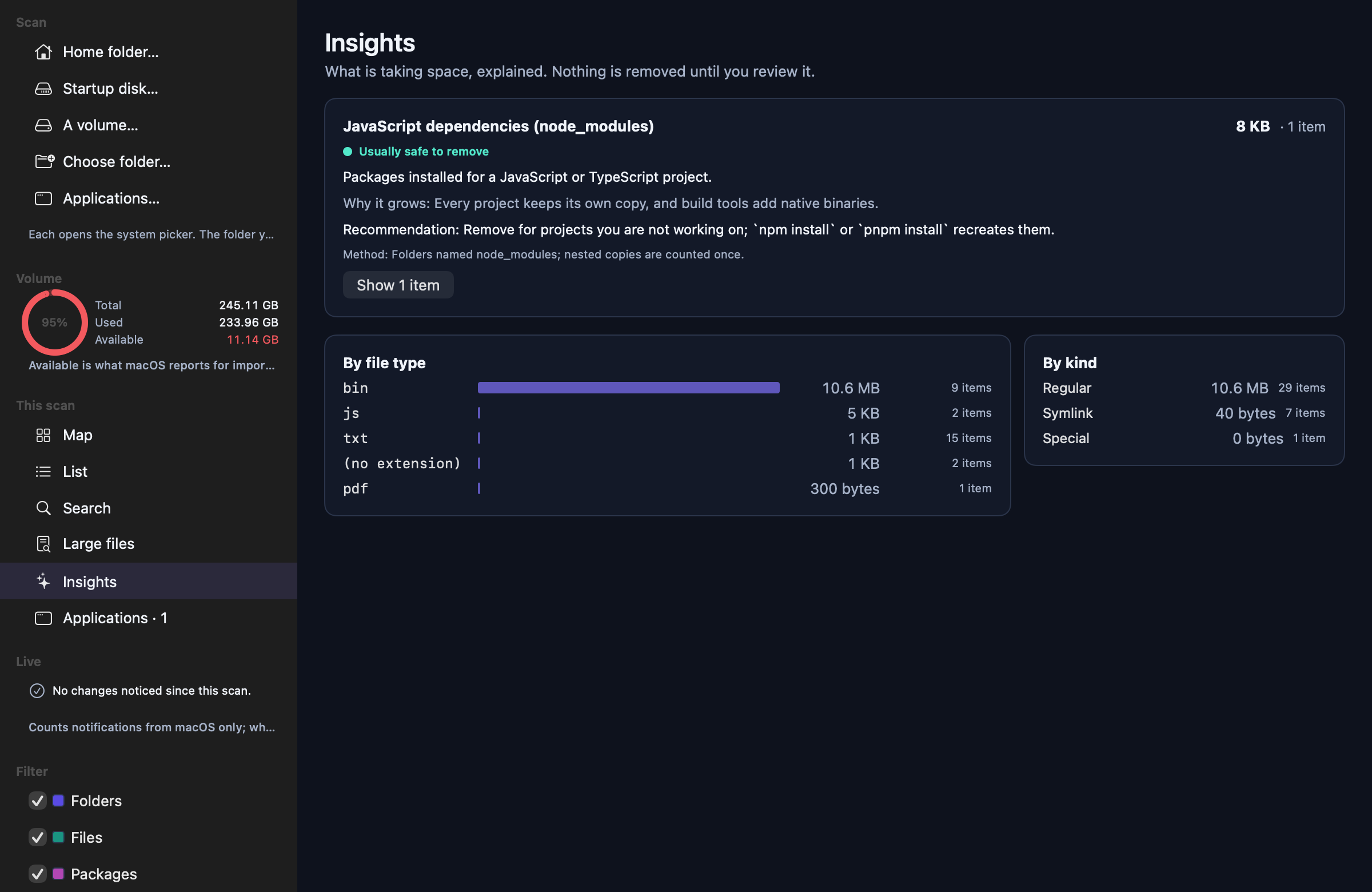Click the teal Files color swatch
Viewport: 1372px width, 892px height.
58,837
